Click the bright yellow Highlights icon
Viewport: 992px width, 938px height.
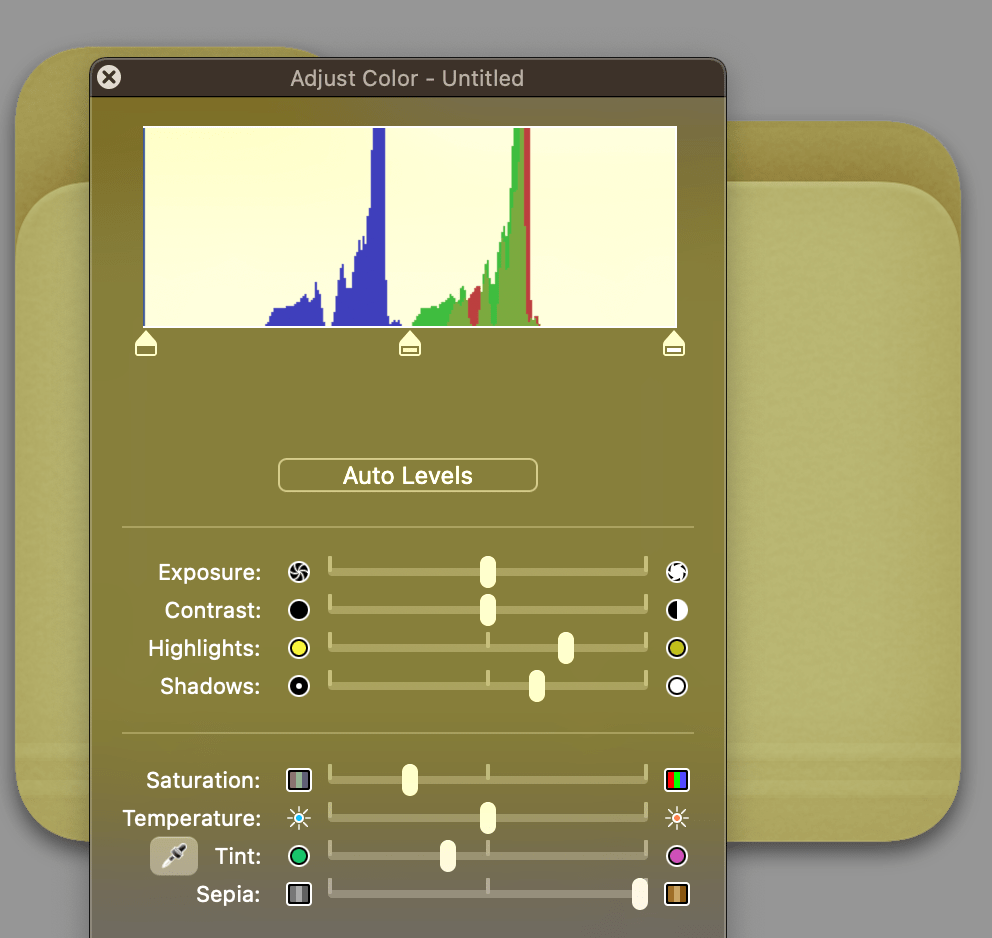299,648
